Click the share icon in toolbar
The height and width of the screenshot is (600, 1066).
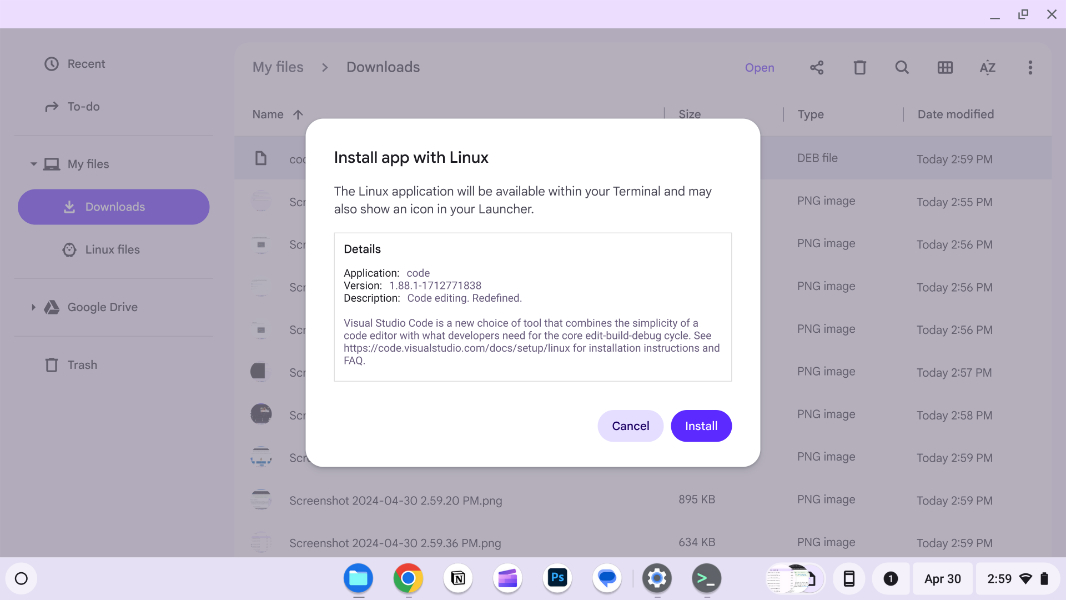coord(817,68)
